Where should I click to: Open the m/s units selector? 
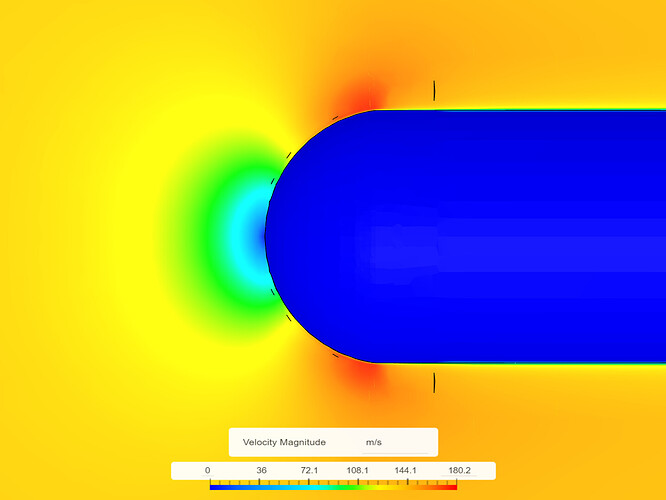395,442
